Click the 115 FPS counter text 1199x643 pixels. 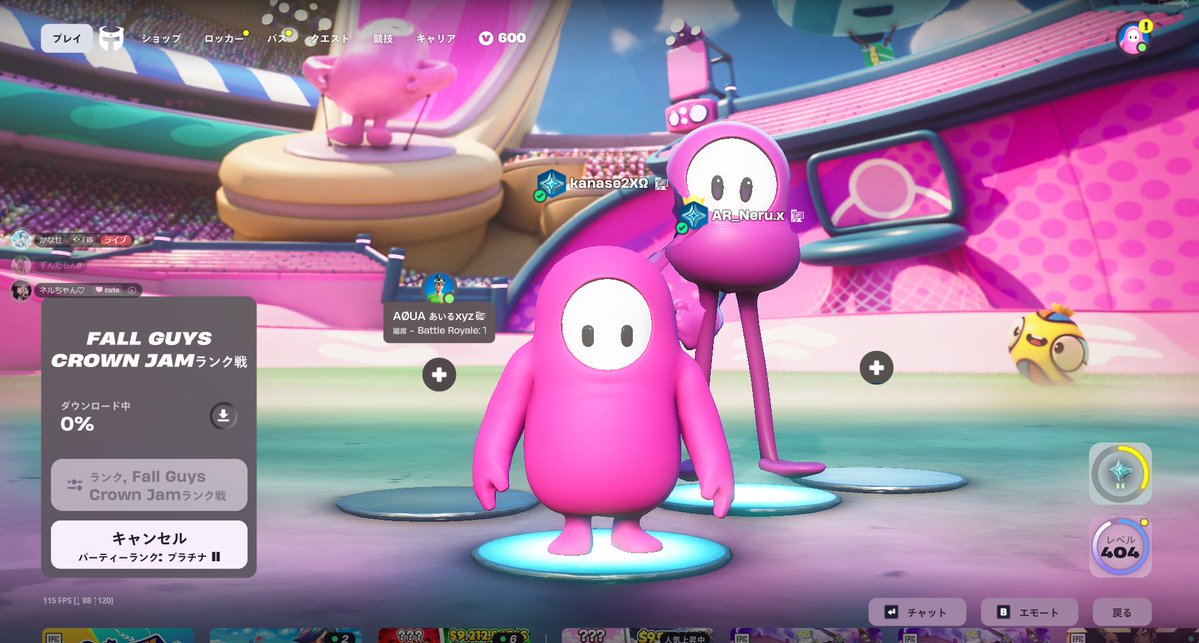[x=78, y=601]
